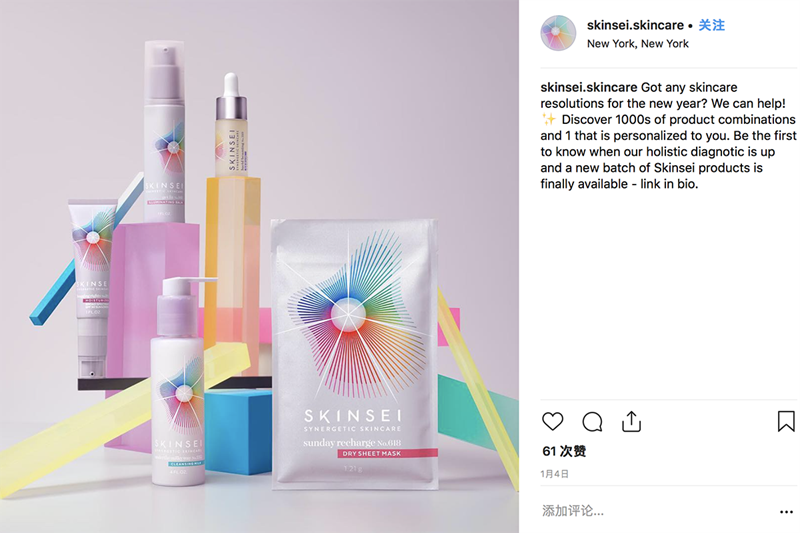Open the three-dot more options menu
The height and width of the screenshot is (533, 800).
[786, 512]
